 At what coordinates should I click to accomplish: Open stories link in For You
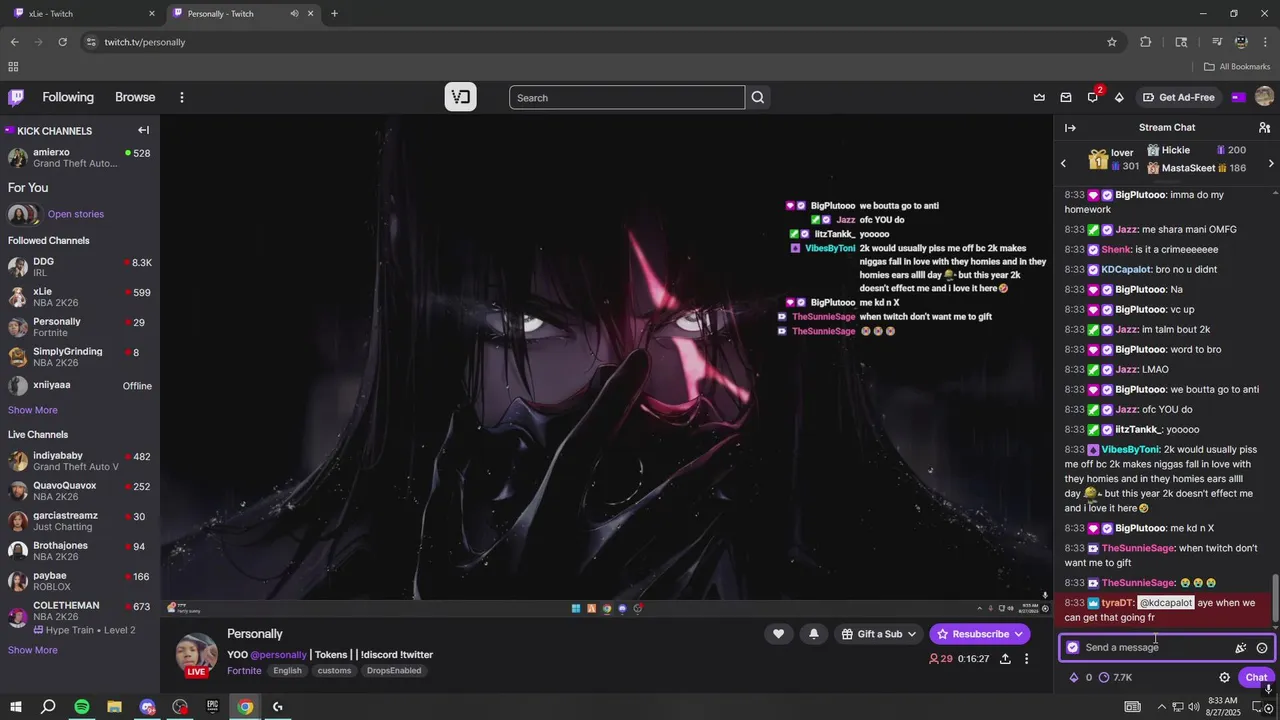pos(76,214)
